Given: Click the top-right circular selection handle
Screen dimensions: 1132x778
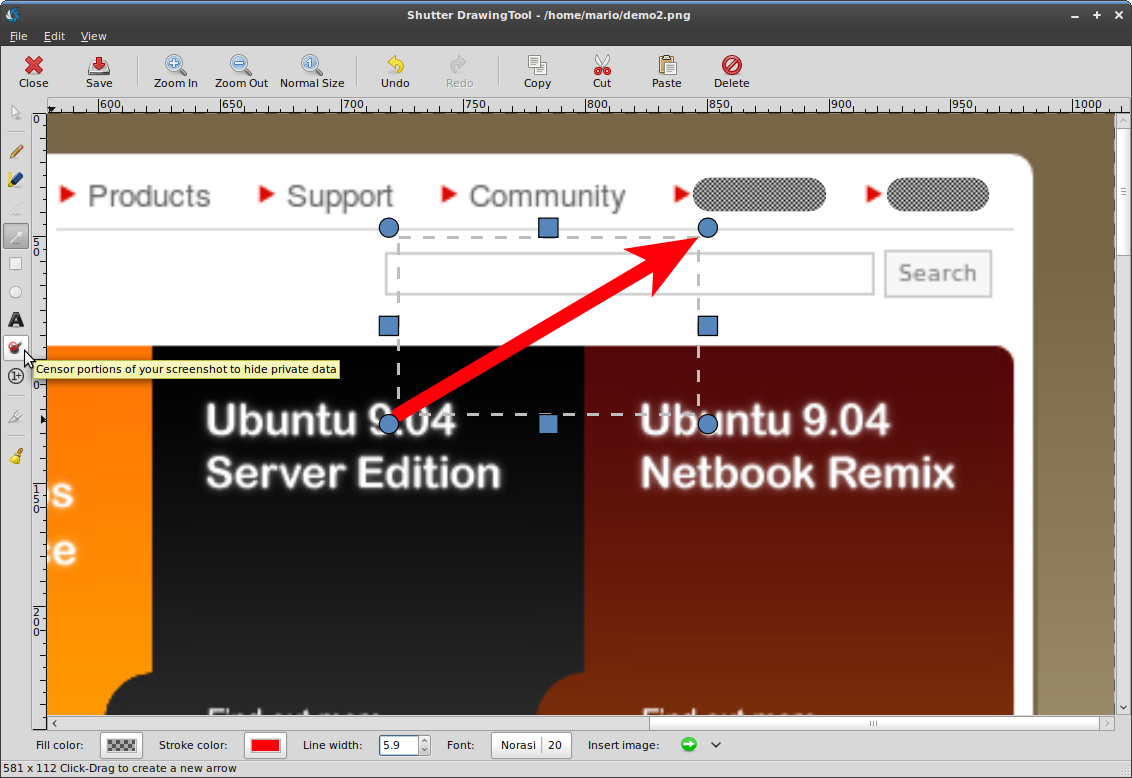Looking at the screenshot, I should pos(708,228).
